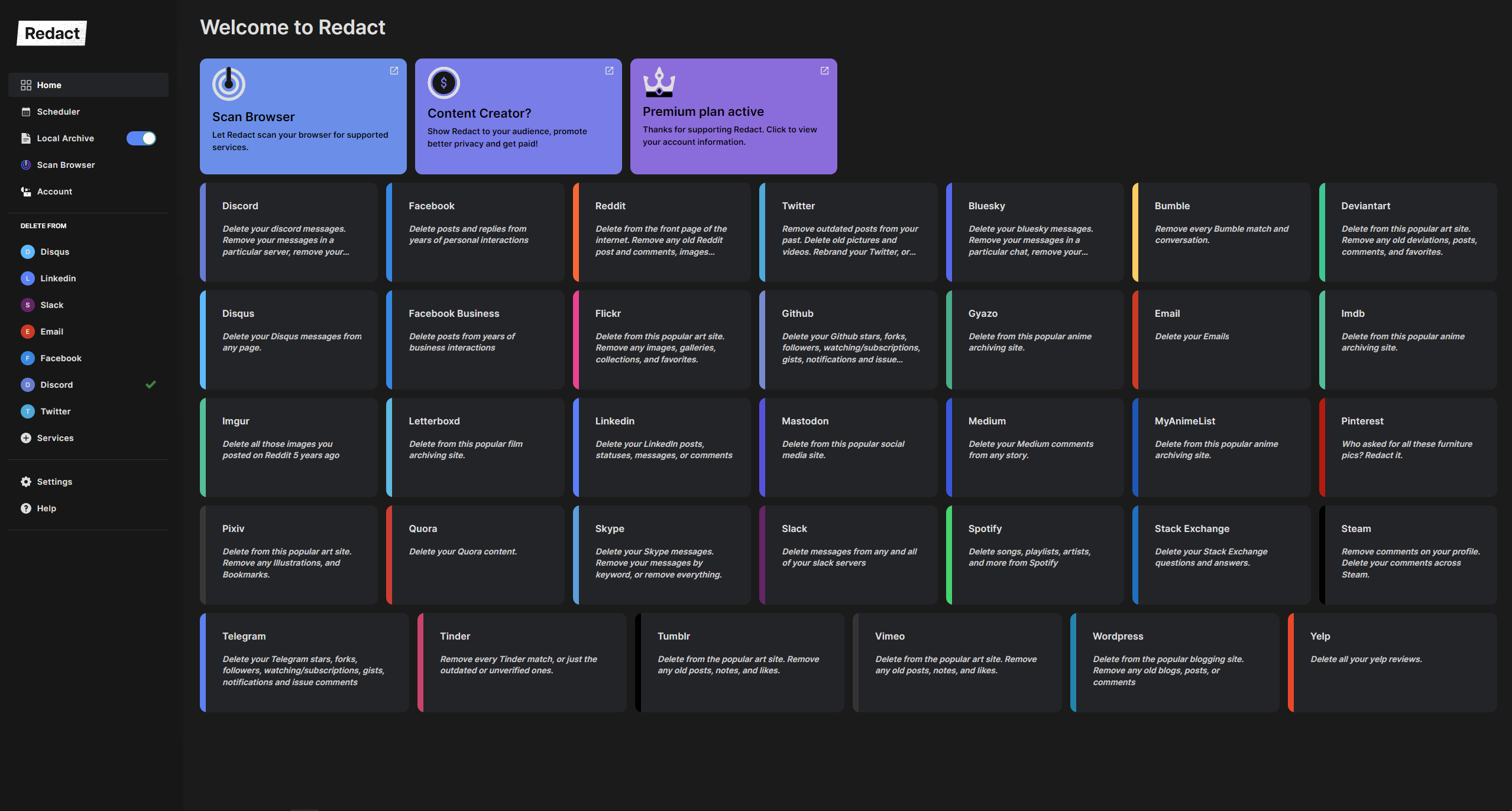Open external link icon on Premium plan card
1512x811 pixels.
(824, 71)
